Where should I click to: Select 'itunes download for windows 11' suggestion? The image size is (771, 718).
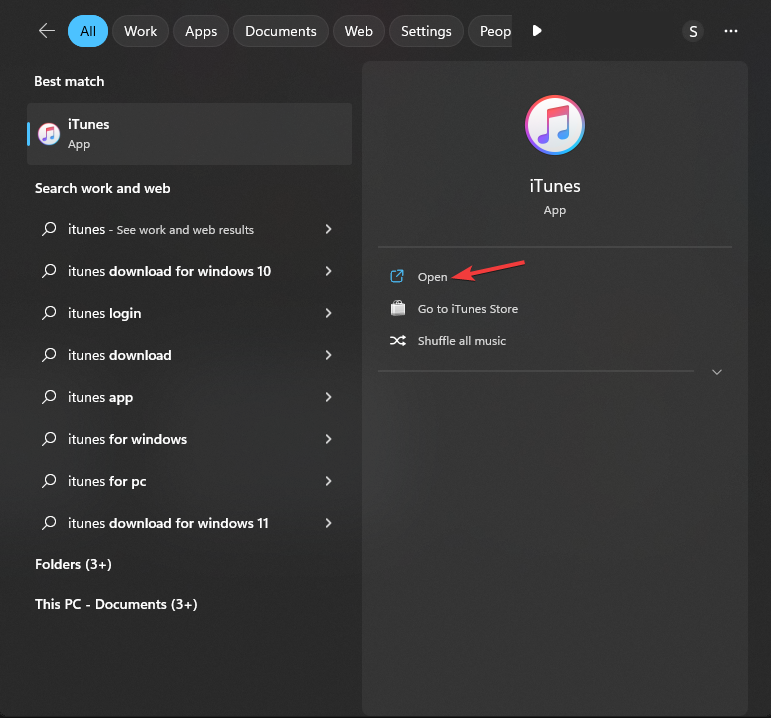point(189,523)
